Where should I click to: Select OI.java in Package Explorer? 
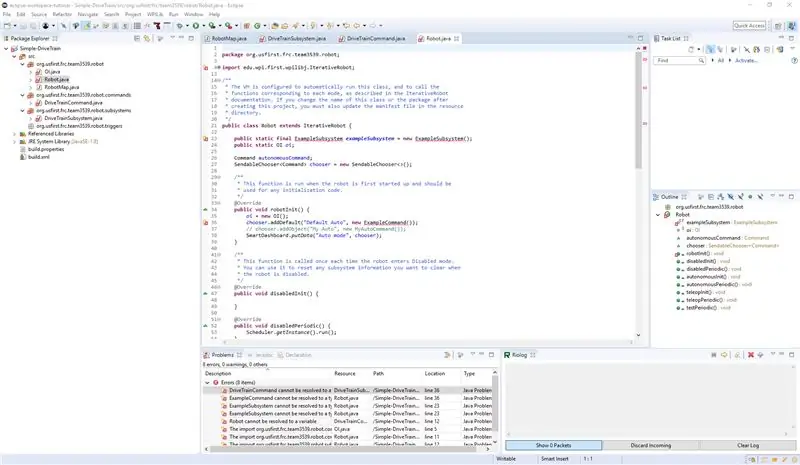pyautogui.click(x=52, y=71)
